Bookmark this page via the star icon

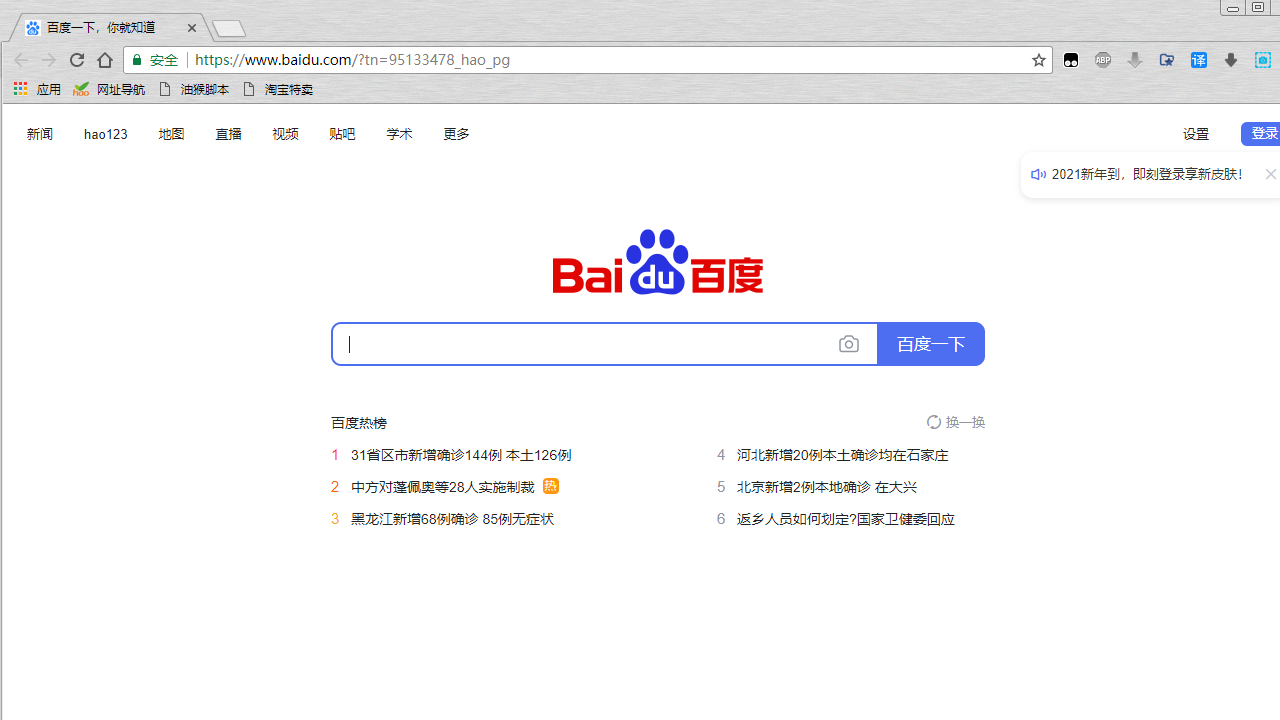point(1038,59)
